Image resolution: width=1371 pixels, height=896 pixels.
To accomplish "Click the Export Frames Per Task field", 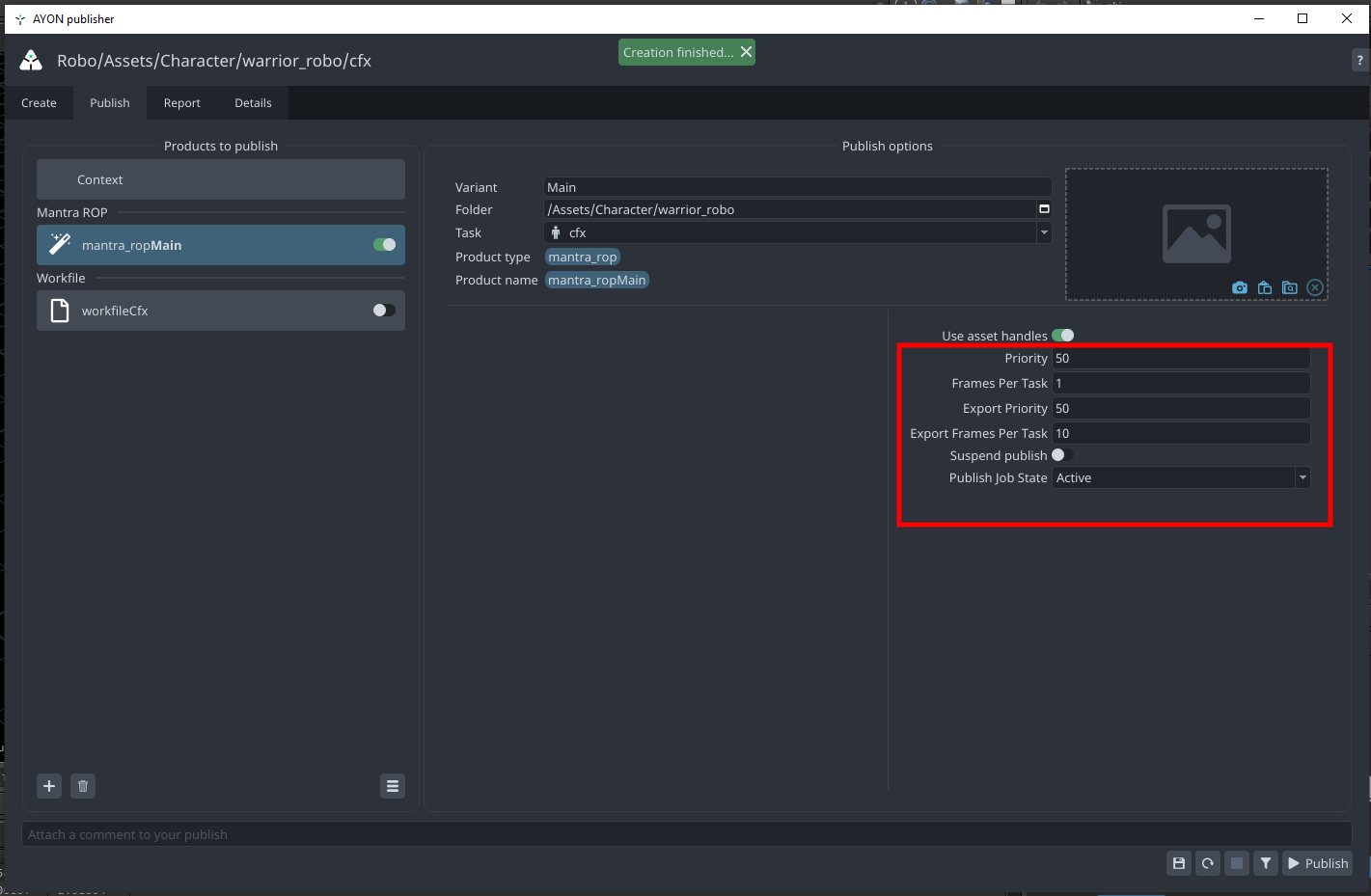I will pos(1181,433).
